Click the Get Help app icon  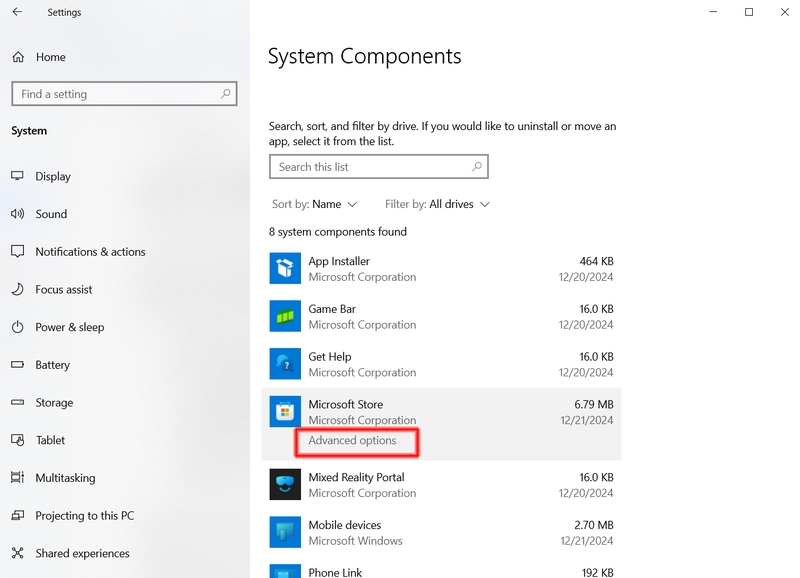tap(285, 364)
